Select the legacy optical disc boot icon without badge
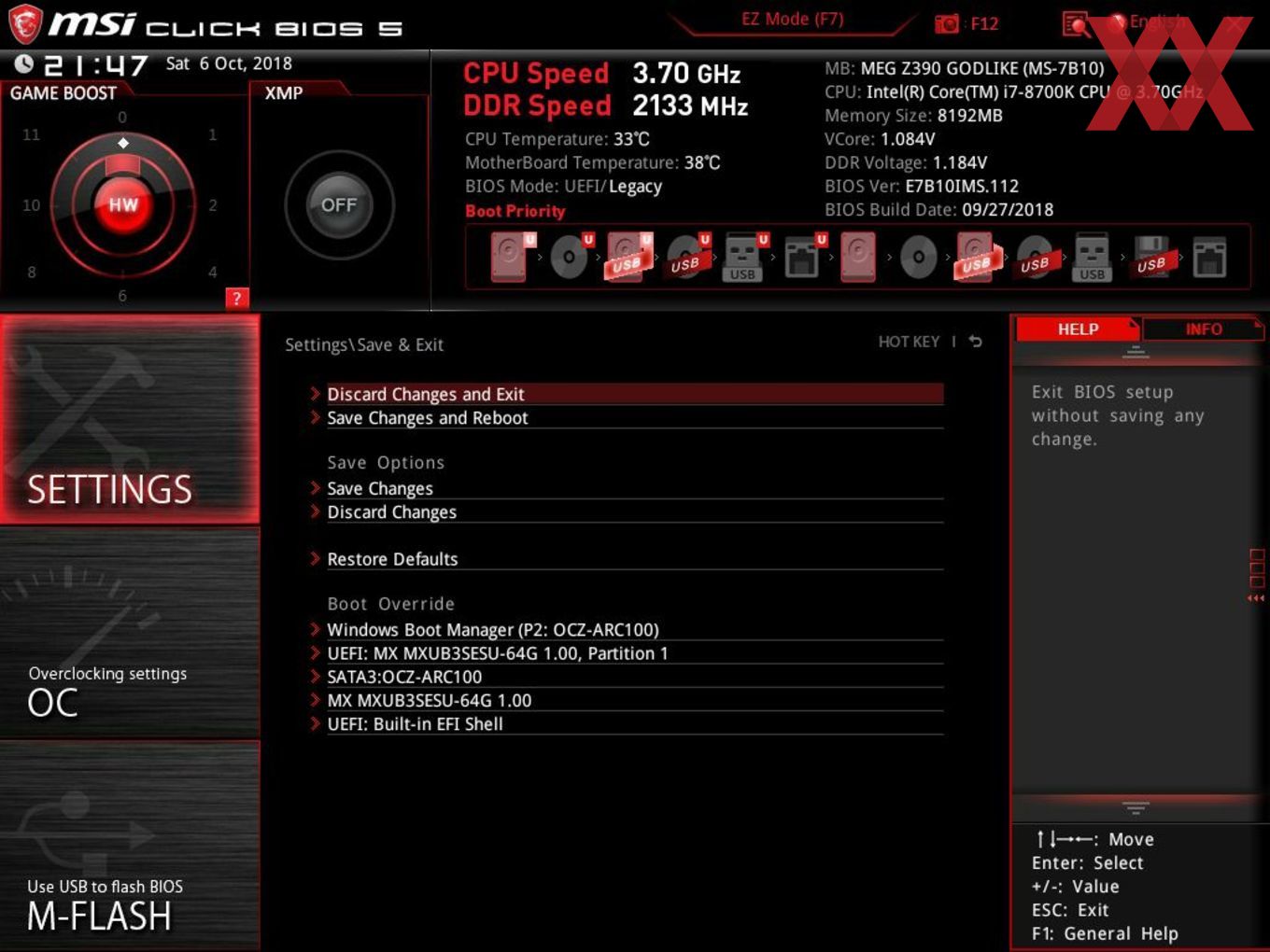This screenshot has height=952, width=1270. click(918, 257)
